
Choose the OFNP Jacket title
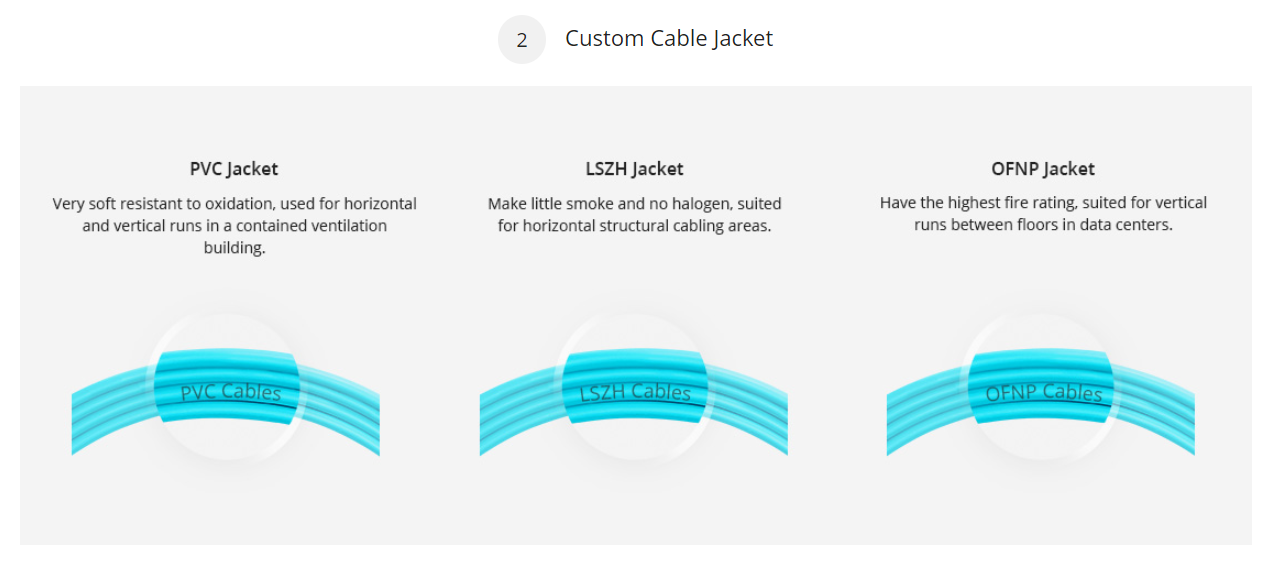(1043, 169)
